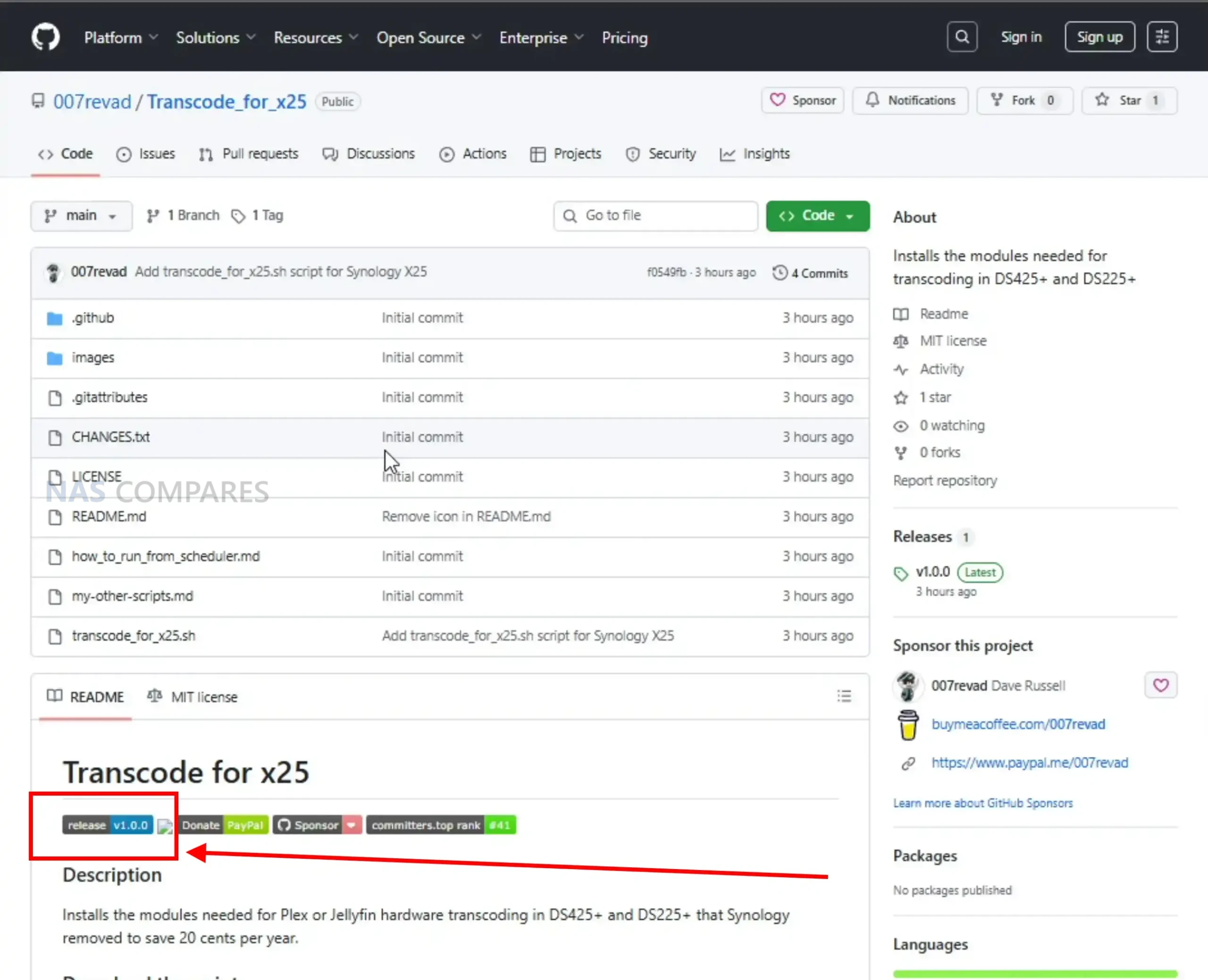This screenshot has width=1208, height=980.
Task: Select the README tab in file viewer
Action: 85,697
